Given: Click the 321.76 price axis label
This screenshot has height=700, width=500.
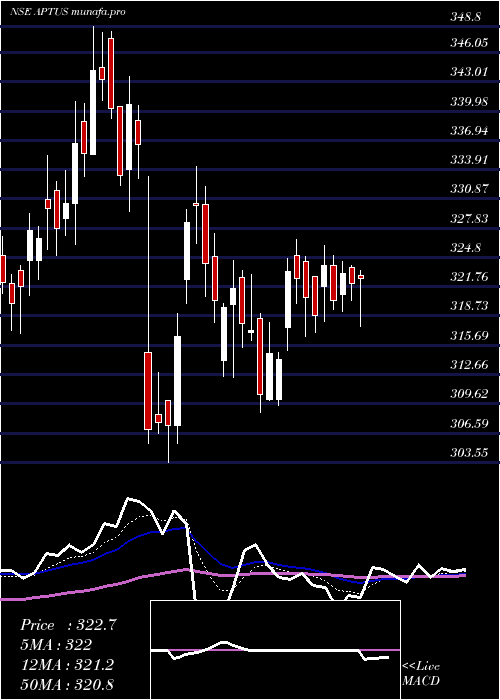Looking at the screenshot, I should (x=469, y=277).
